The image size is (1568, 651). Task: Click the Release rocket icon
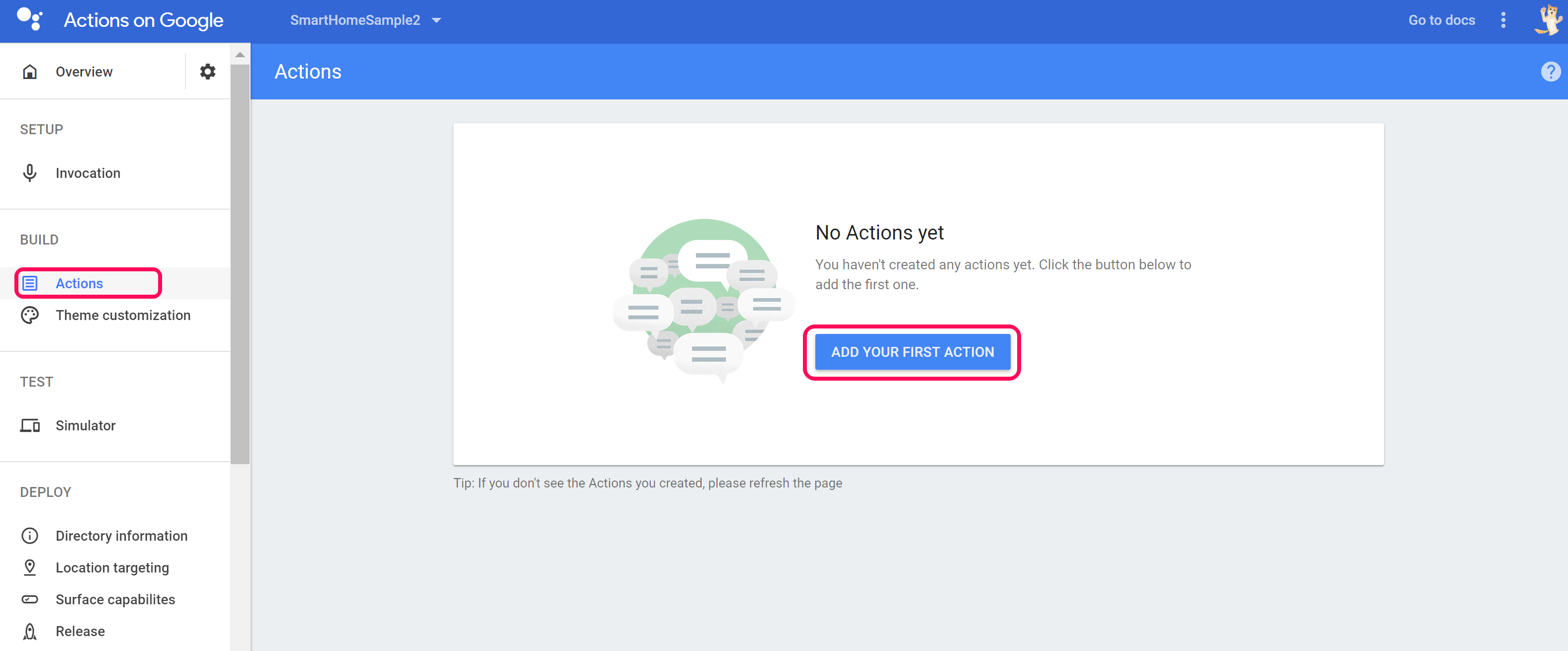[29, 631]
